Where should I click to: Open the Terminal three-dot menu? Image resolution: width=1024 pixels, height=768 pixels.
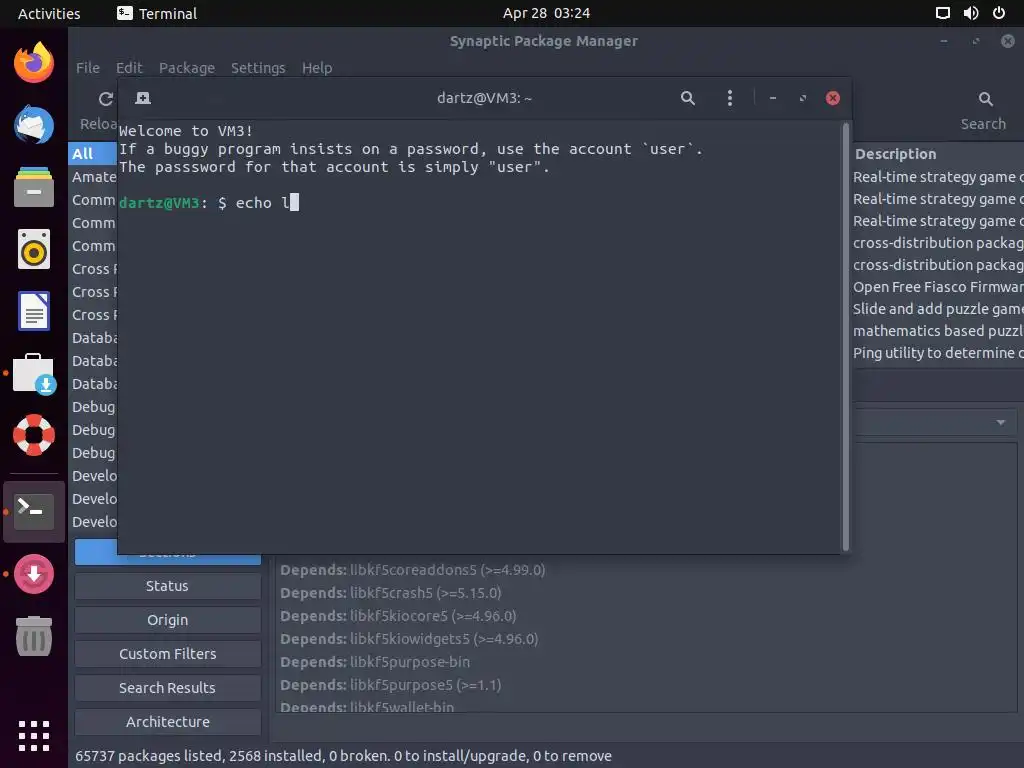point(729,98)
